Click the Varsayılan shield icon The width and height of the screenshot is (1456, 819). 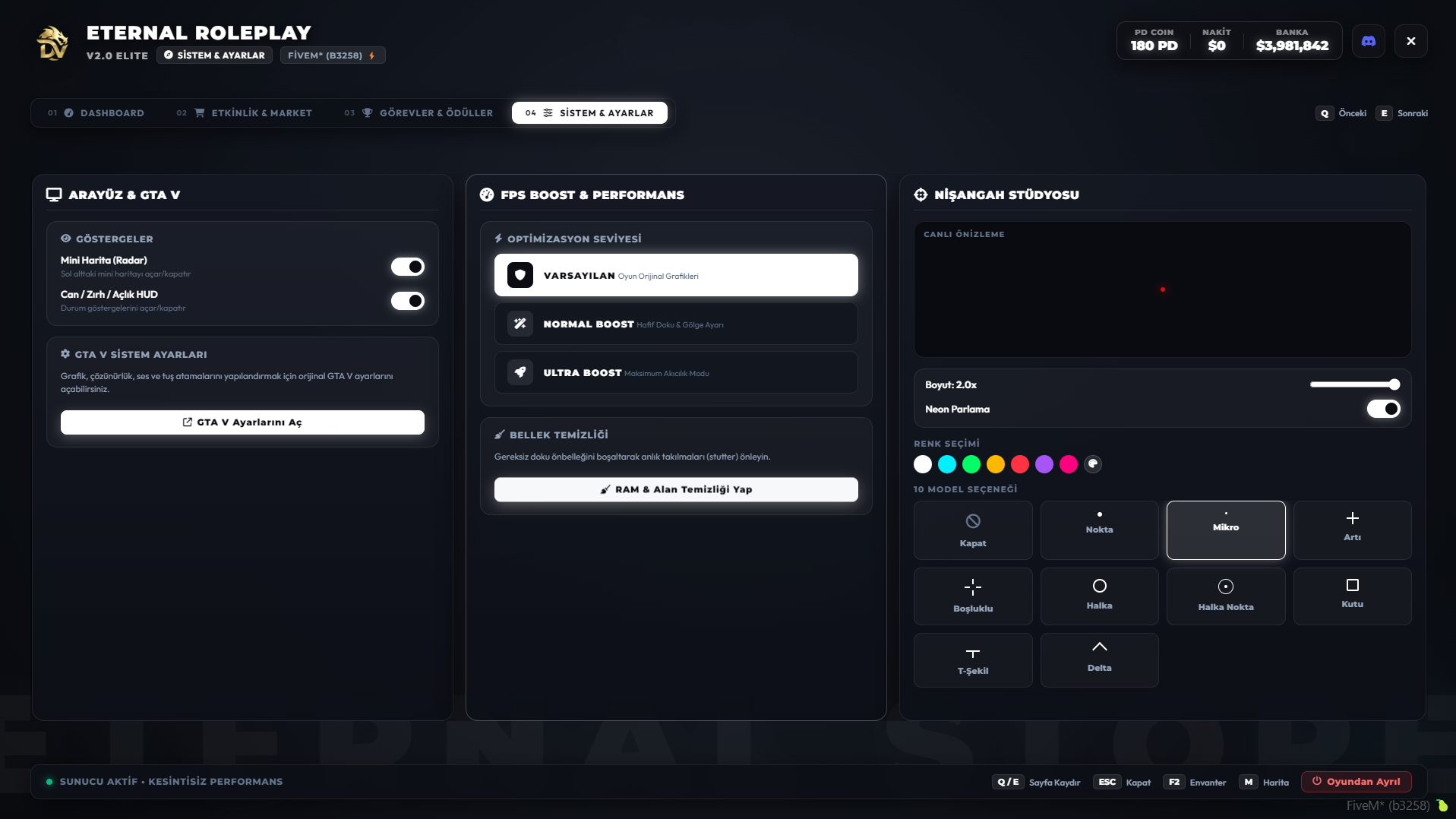point(520,275)
